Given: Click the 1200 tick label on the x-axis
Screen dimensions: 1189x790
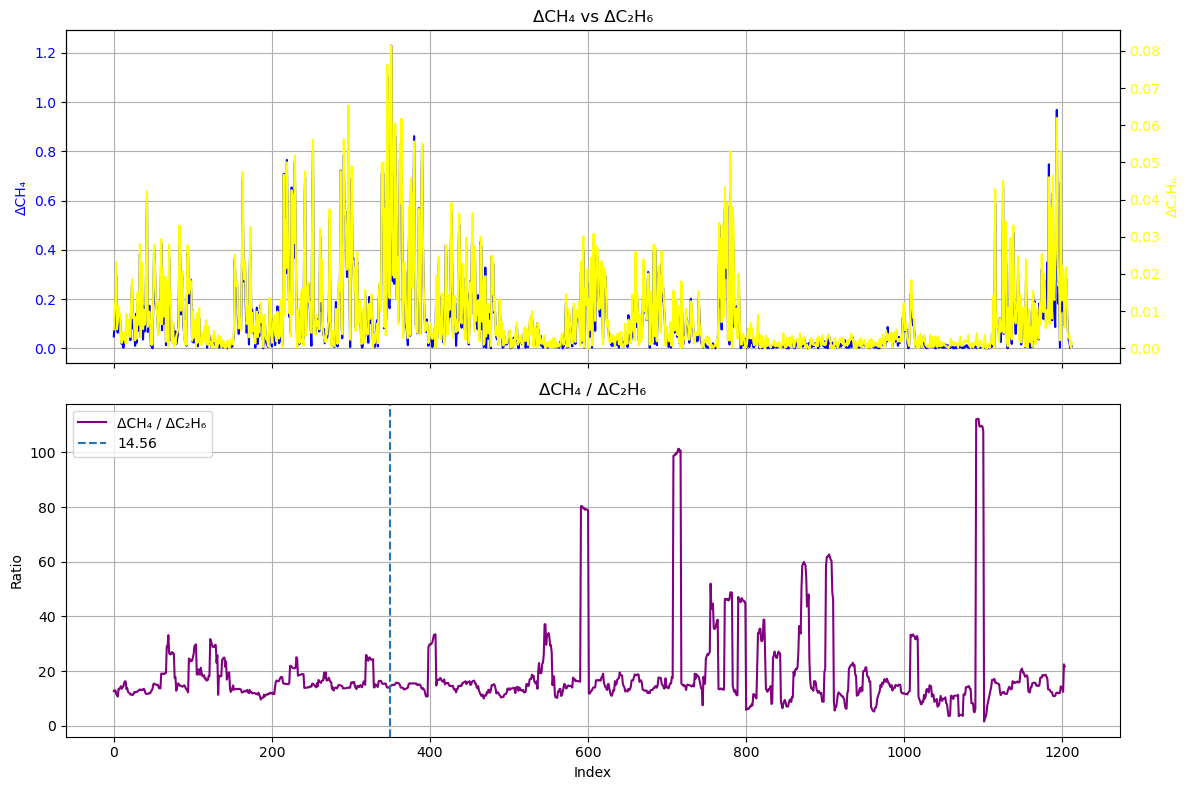Looking at the screenshot, I should pos(1062,752).
